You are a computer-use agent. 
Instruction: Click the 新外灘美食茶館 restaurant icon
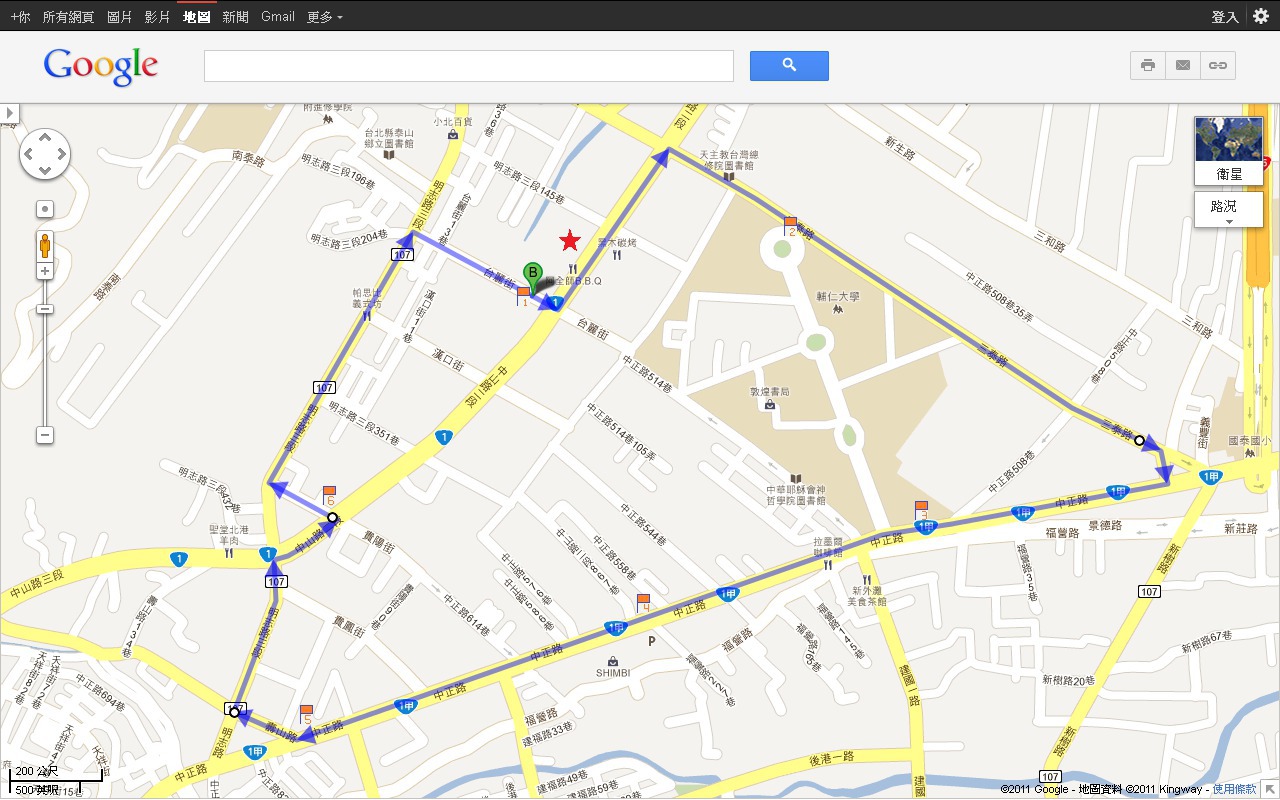[867, 578]
